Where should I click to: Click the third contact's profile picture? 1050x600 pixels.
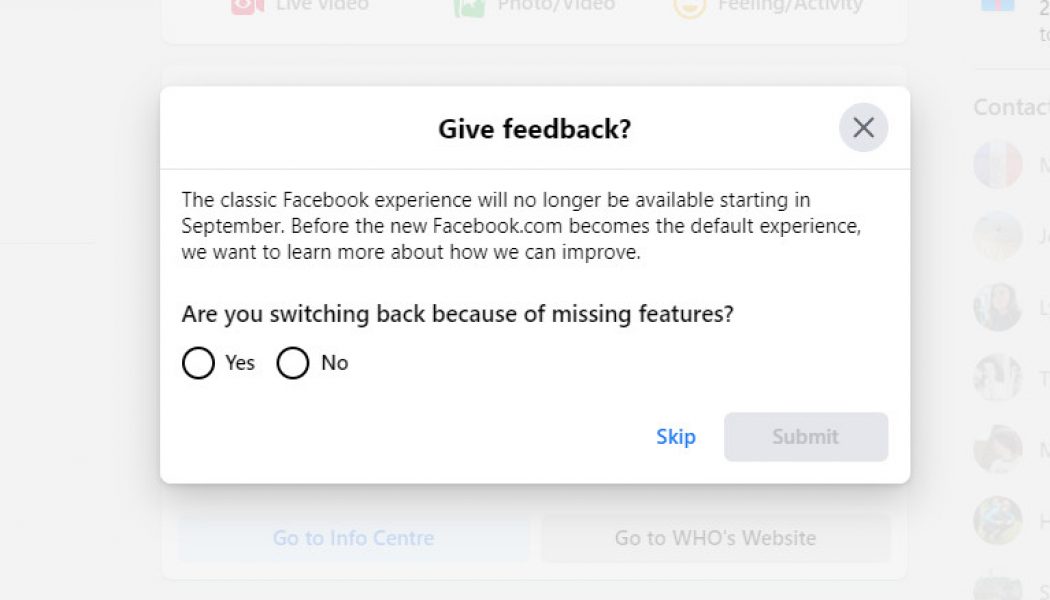(x=997, y=307)
